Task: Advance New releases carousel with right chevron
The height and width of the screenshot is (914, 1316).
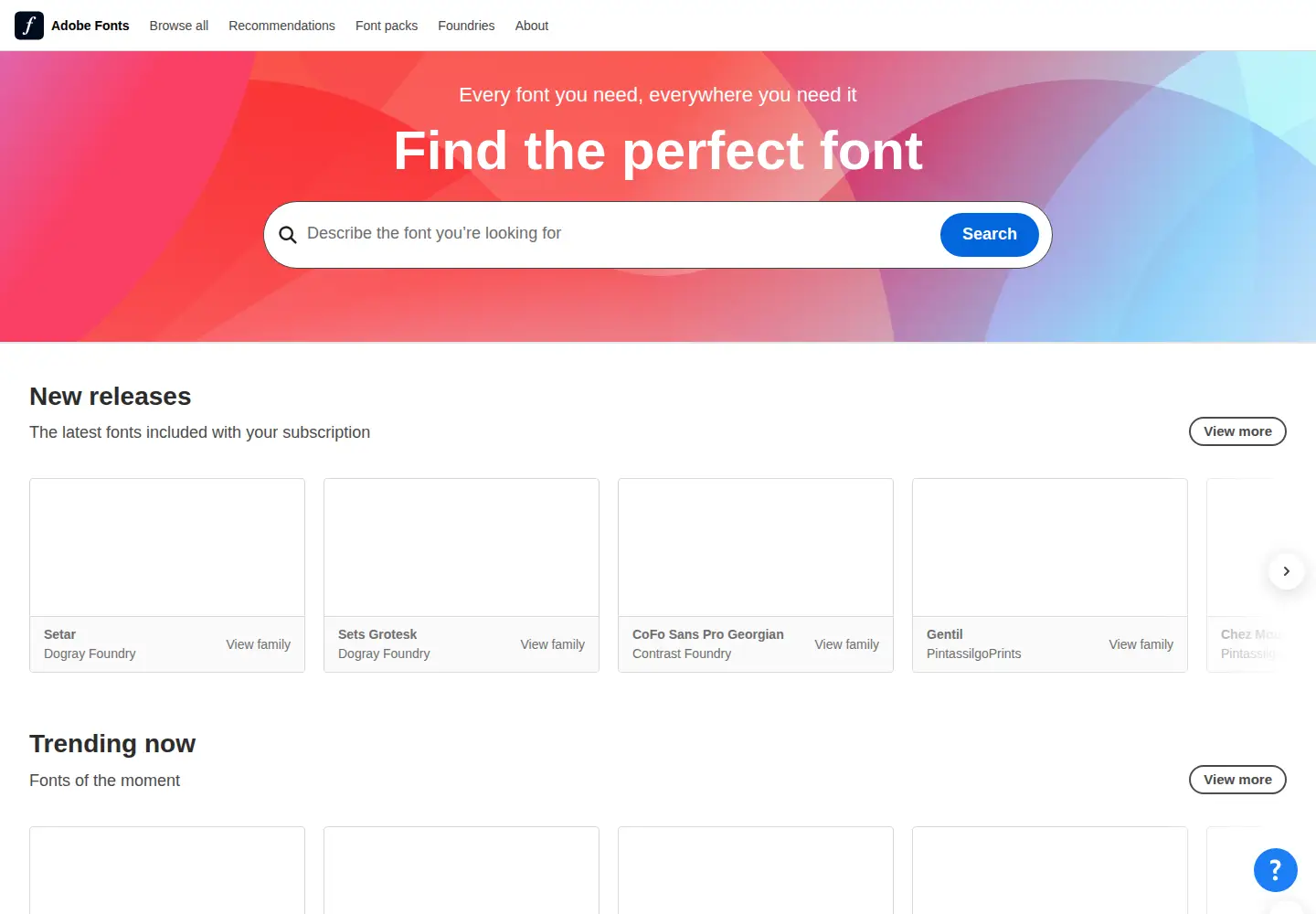Action: [x=1287, y=571]
